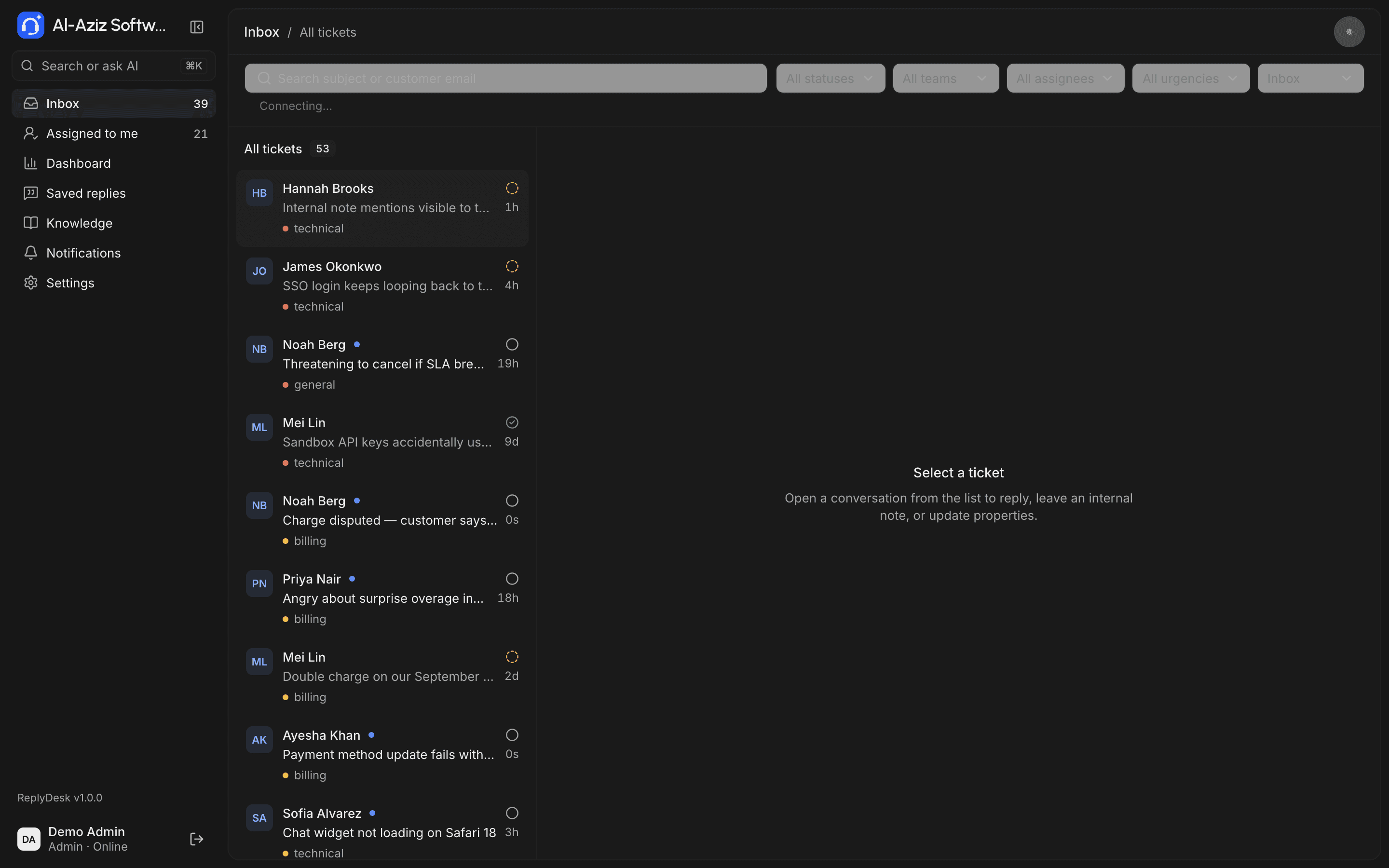Open the Dashboard page
This screenshot has height=868, width=1389.
click(114, 163)
